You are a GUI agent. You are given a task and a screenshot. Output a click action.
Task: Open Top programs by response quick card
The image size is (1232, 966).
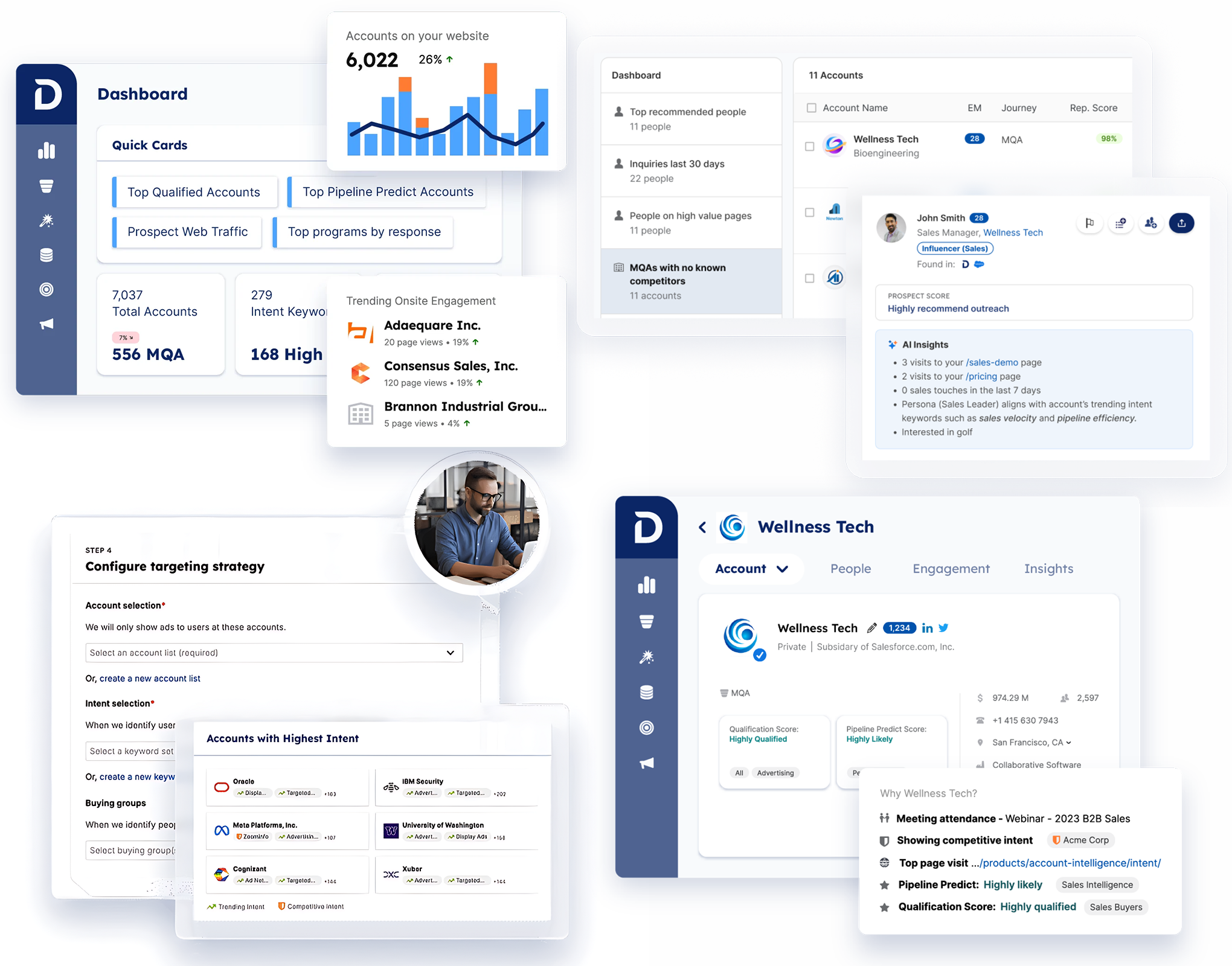[x=363, y=232]
